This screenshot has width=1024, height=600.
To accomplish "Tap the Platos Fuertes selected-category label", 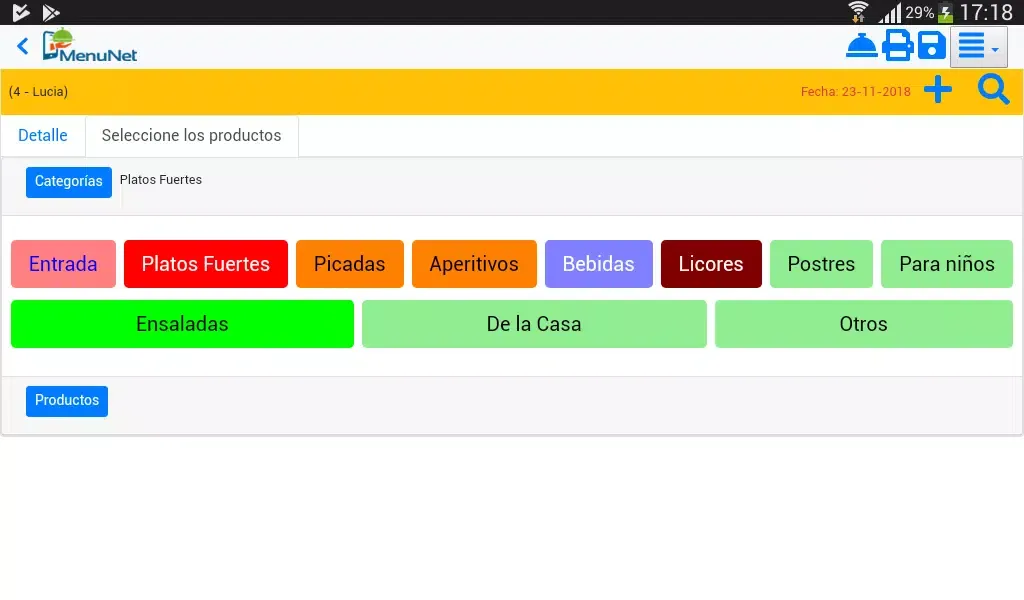I will (x=161, y=180).
